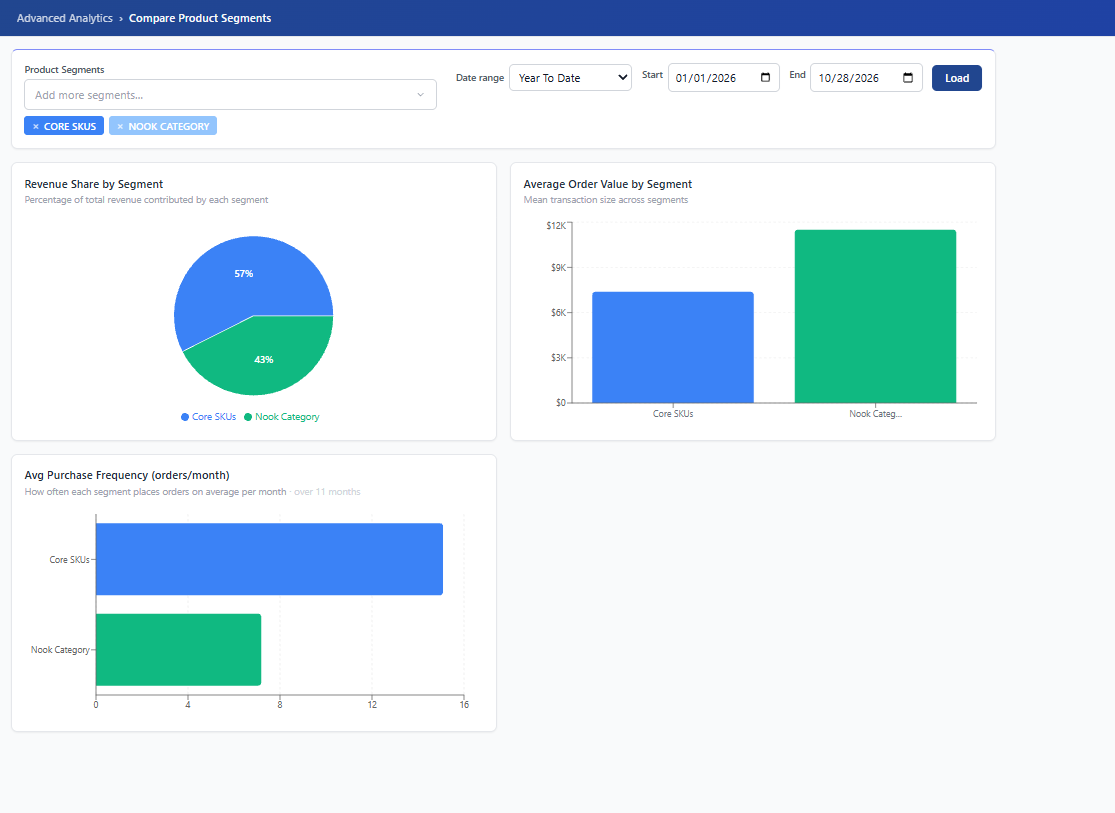Remove the Nook Category segment tag
The height and width of the screenshot is (813, 1115).
click(120, 127)
